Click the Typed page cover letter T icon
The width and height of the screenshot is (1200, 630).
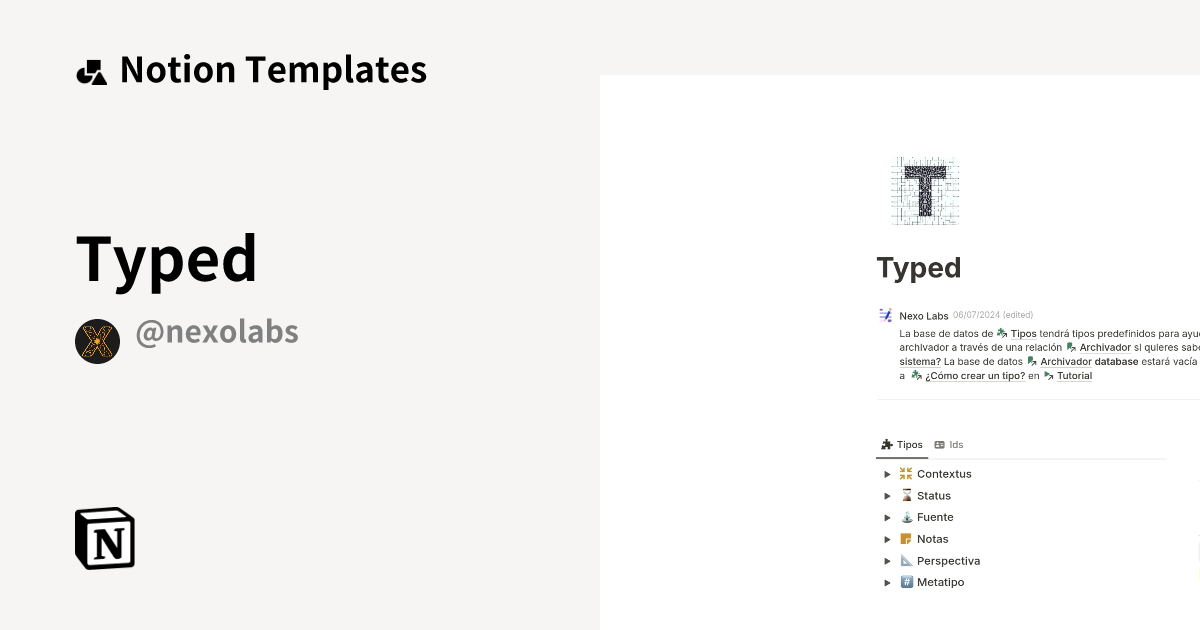[924, 190]
